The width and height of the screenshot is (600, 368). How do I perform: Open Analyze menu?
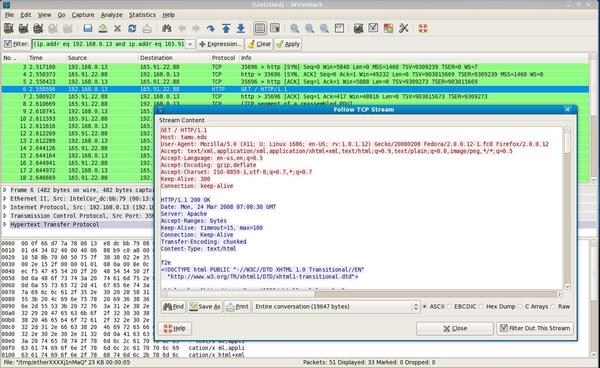coord(111,15)
